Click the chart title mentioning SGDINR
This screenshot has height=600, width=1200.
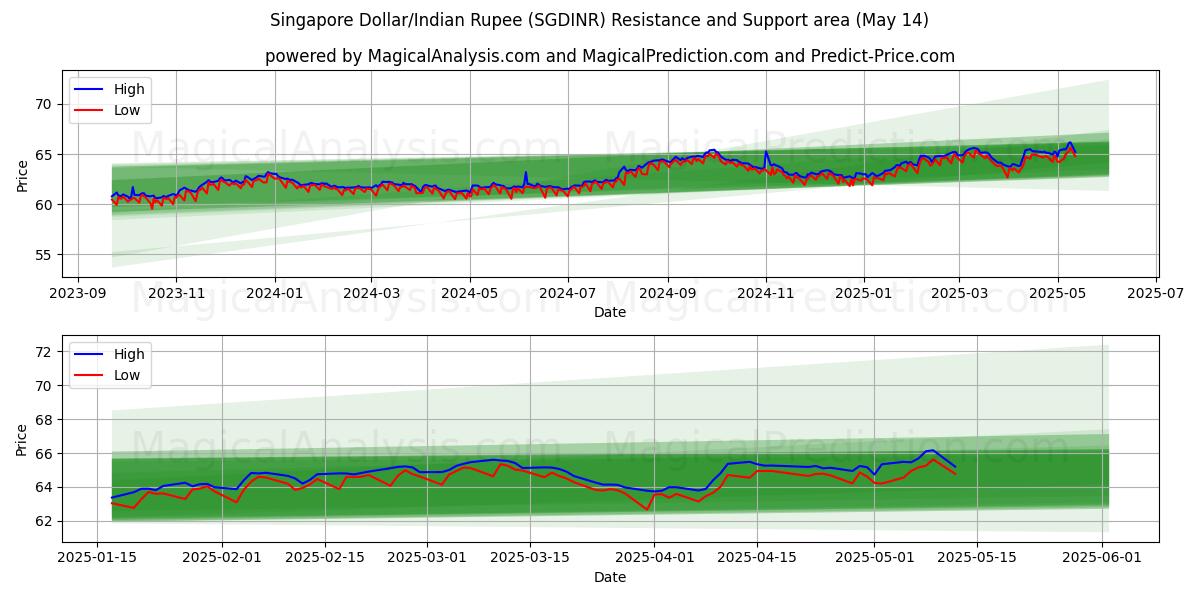tap(599, 20)
